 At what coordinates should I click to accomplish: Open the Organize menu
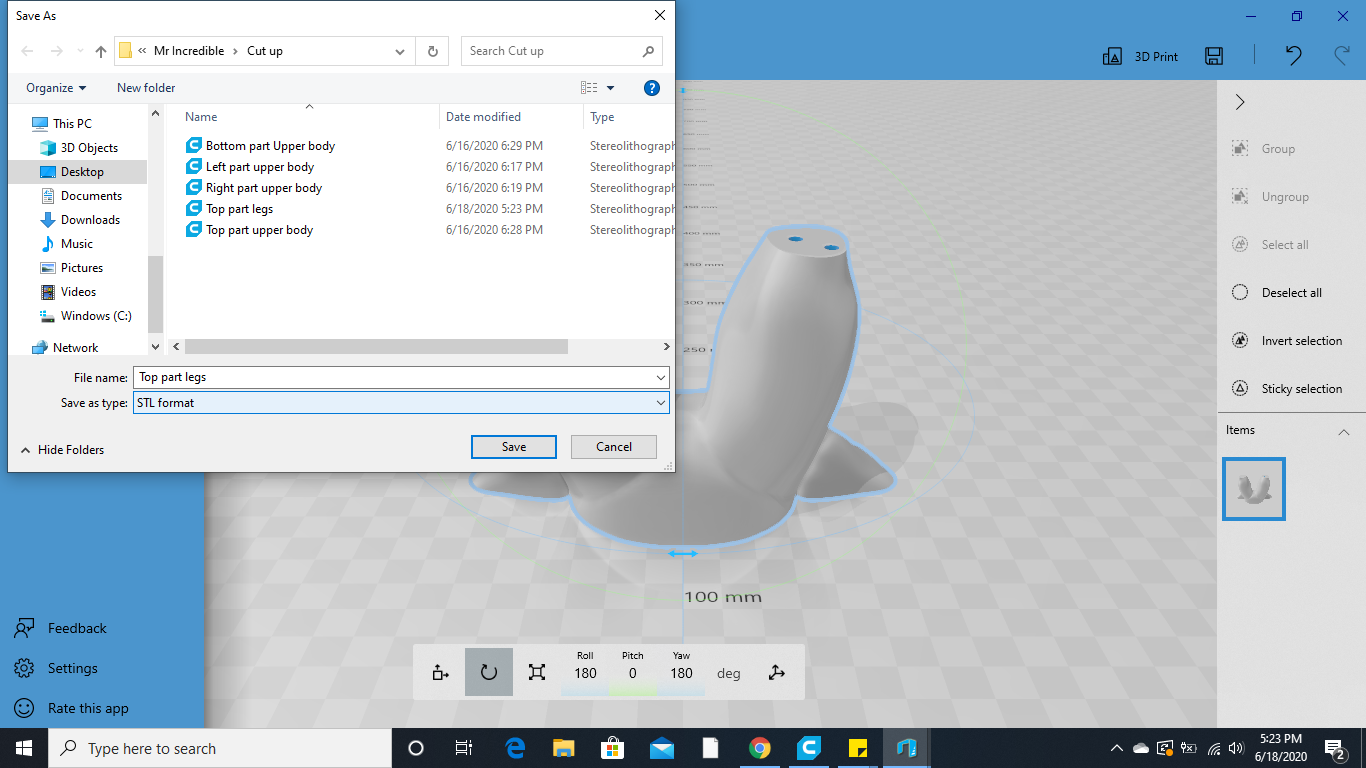coord(56,88)
